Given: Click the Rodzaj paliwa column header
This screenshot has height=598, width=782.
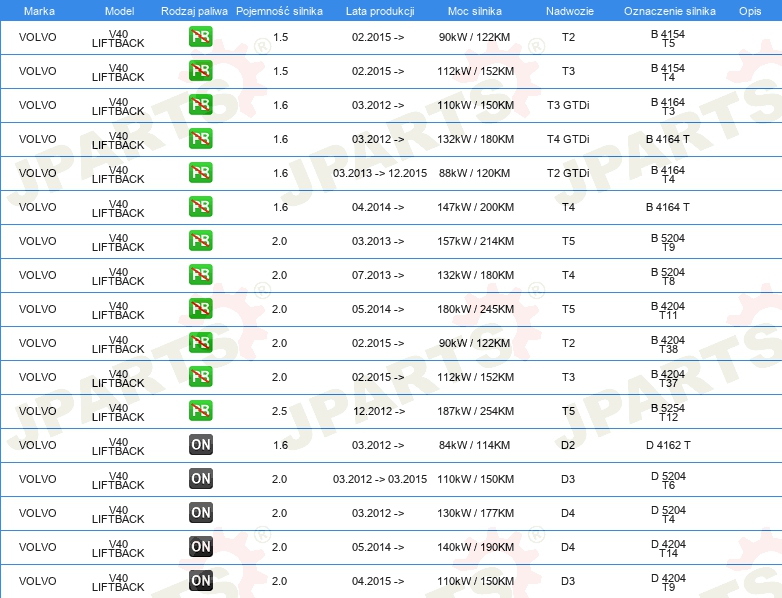Looking at the screenshot, I should pyautogui.click(x=194, y=11).
